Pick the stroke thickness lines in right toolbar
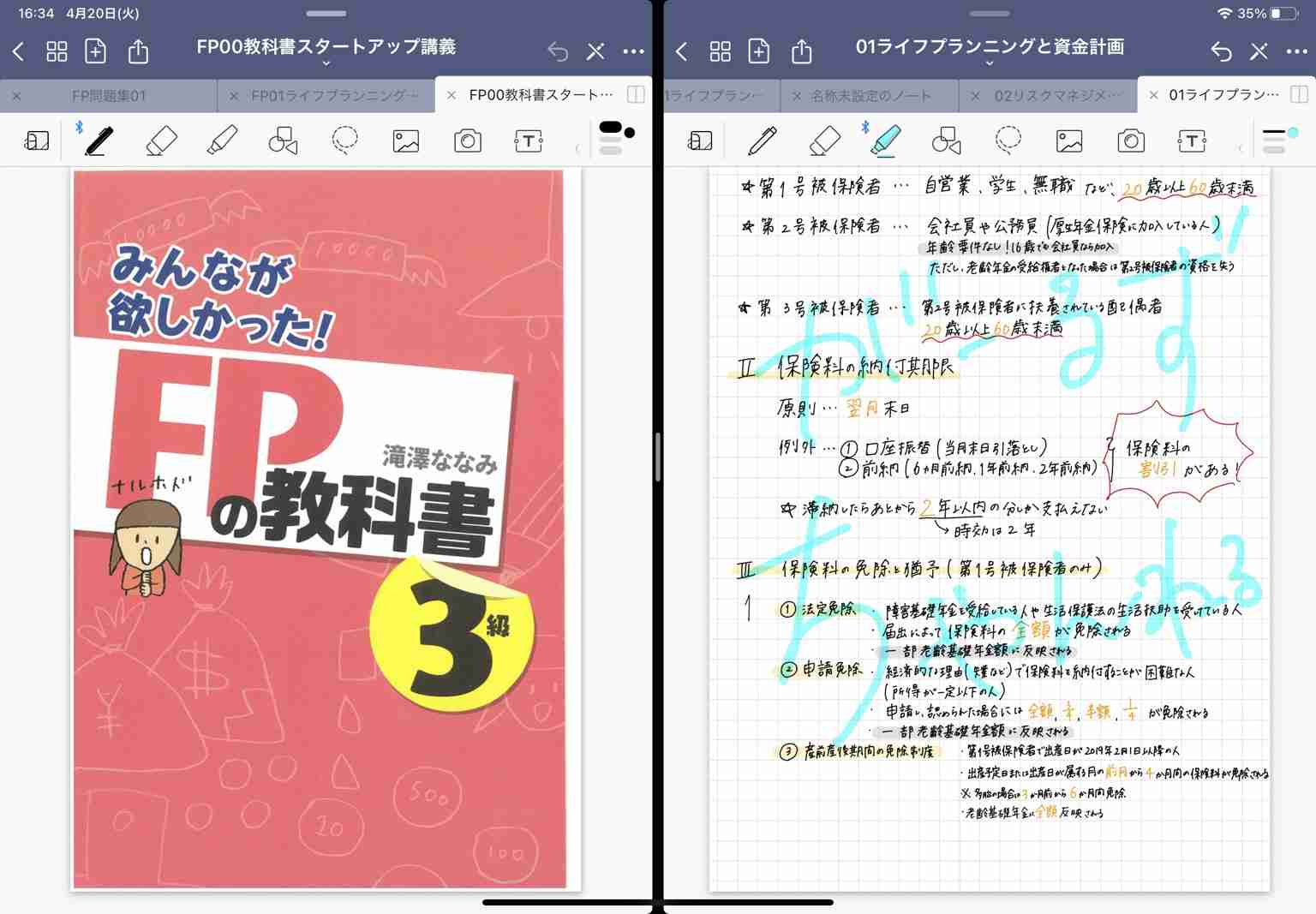This screenshot has width=1316, height=914. click(x=1274, y=140)
